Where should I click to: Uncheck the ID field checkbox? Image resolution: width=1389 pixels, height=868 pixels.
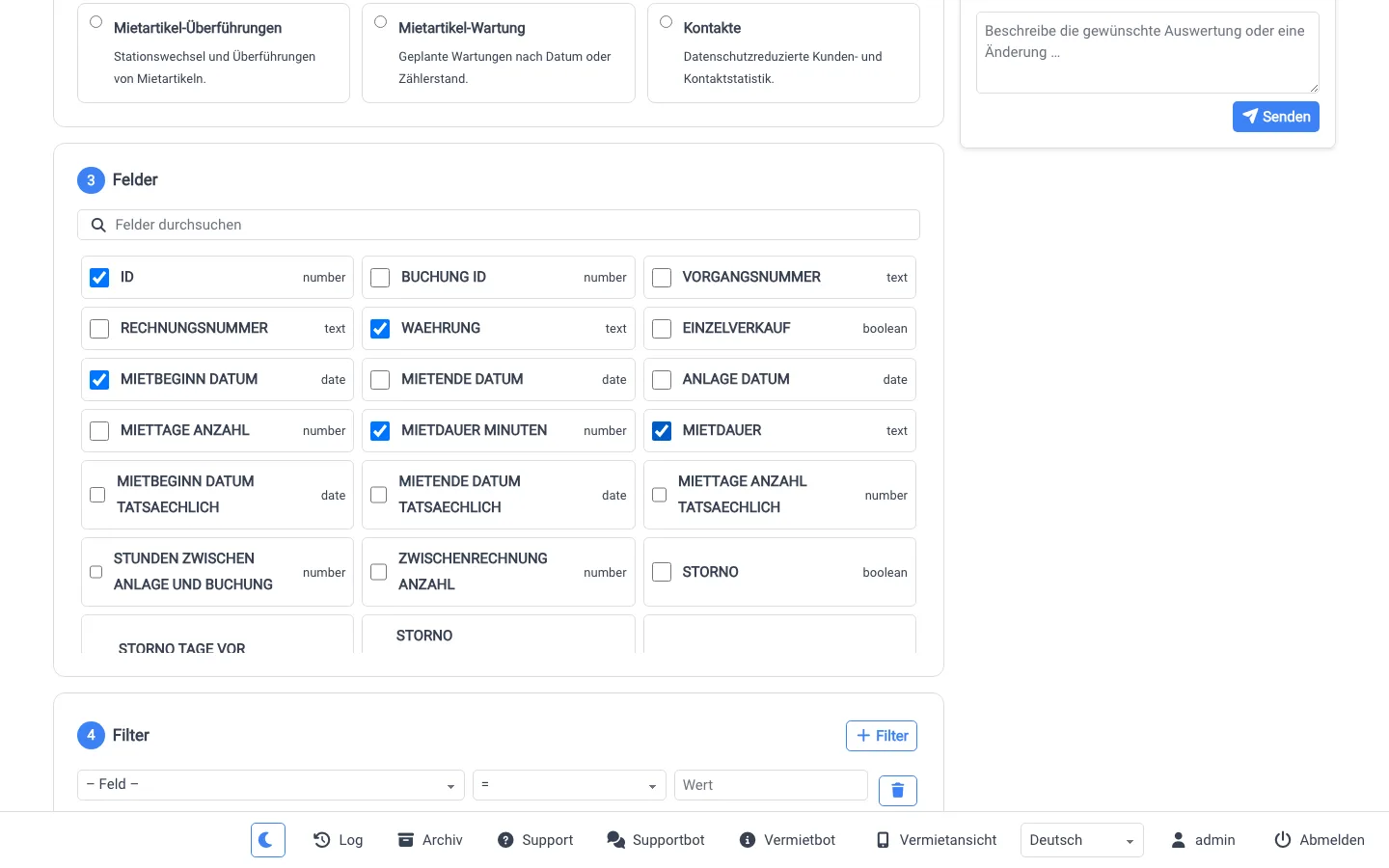click(99, 278)
